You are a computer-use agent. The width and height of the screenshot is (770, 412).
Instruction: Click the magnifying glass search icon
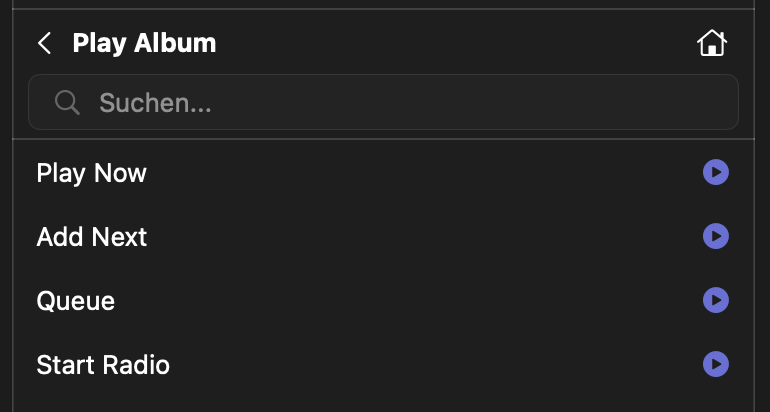click(x=67, y=102)
